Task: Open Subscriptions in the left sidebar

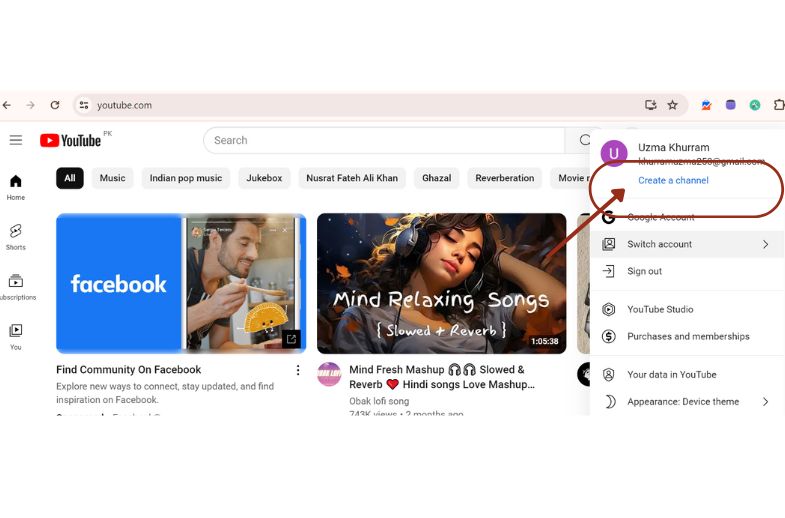Action: pos(16,287)
